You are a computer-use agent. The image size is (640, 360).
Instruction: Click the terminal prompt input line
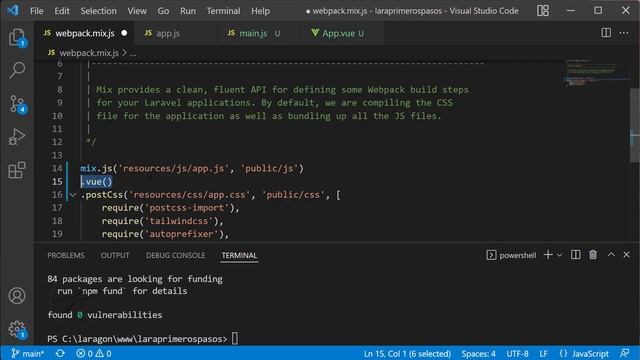coord(143,339)
